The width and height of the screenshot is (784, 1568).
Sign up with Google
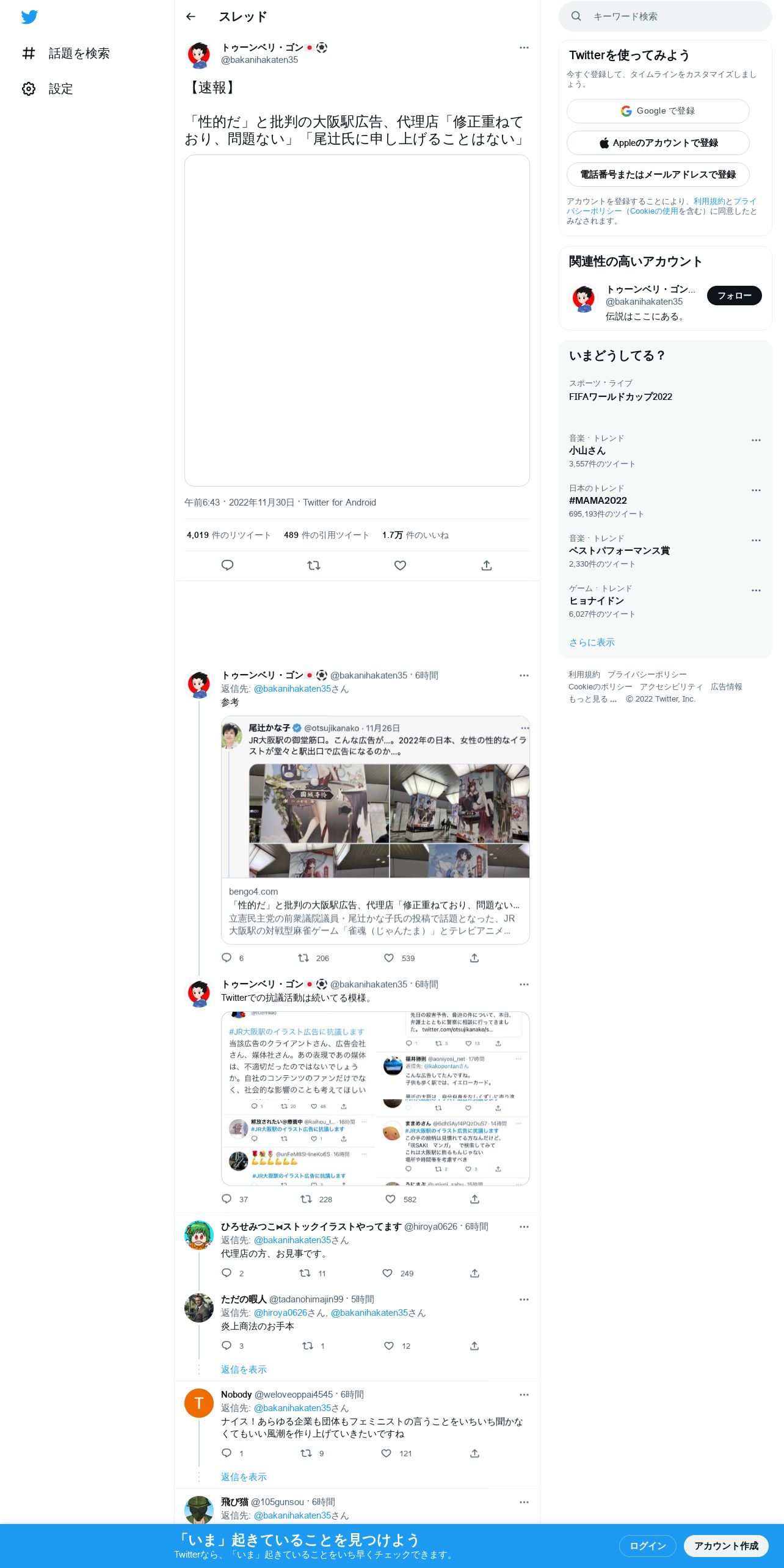click(x=658, y=111)
